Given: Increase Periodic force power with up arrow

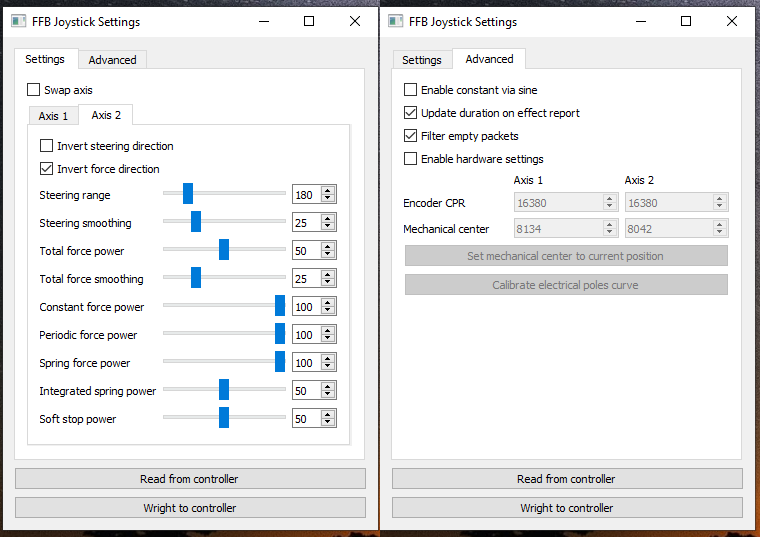Looking at the screenshot, I should pos(328,331).
